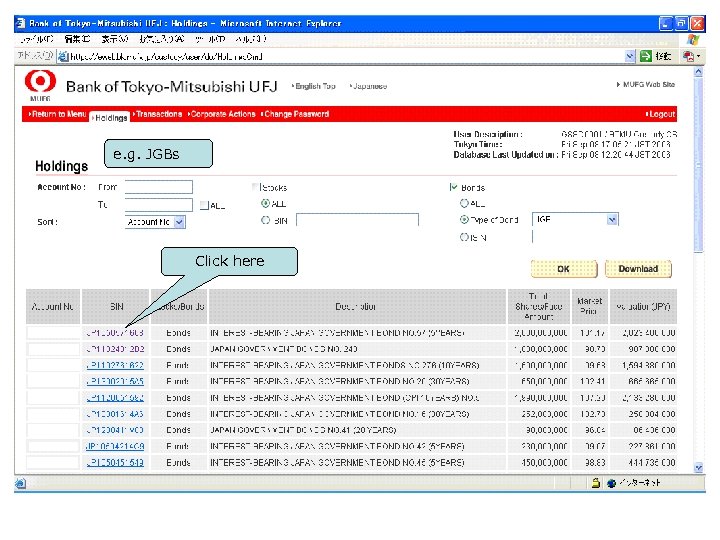Select the ISIN radio under Bonds

point(464,237)
